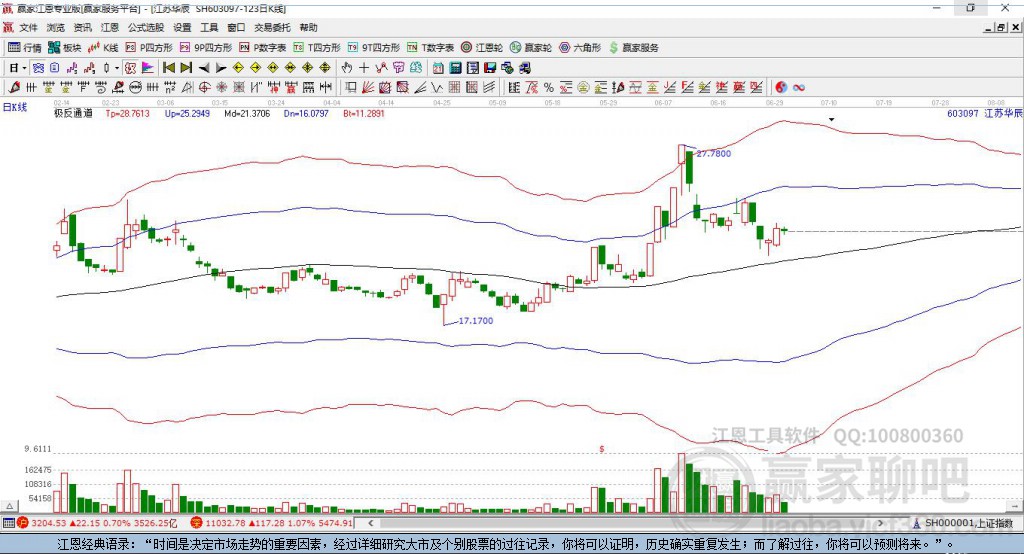
Task: Select the red pencil drawing tool
Action: 14,88
